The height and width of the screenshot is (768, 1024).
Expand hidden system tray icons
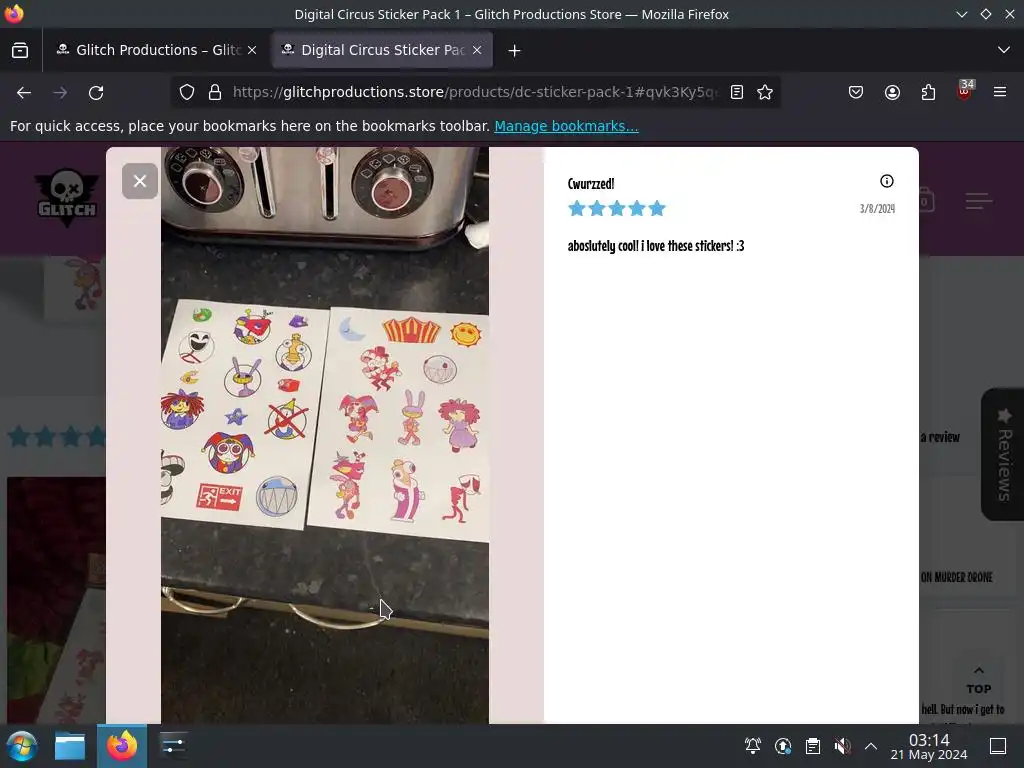pos(871,746)
